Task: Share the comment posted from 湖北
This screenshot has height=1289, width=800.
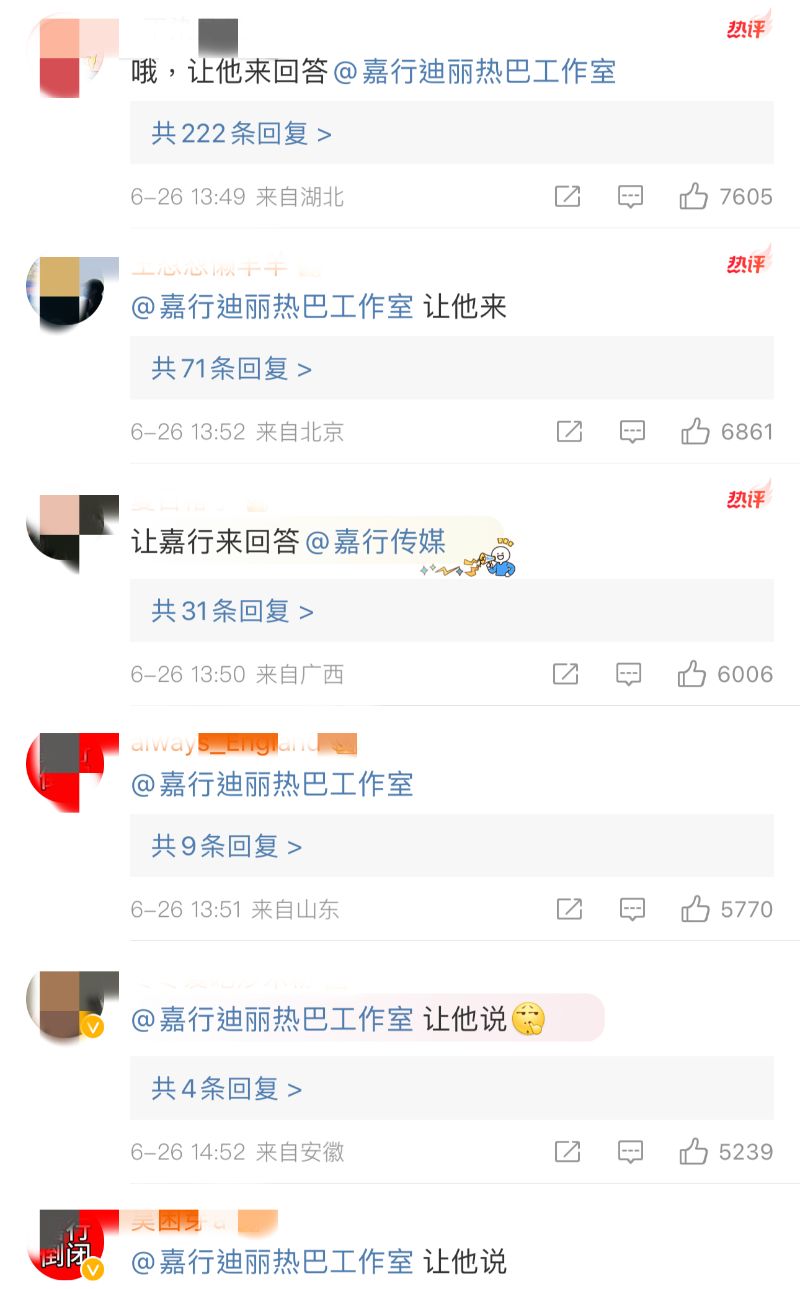Action: [567, 196]
